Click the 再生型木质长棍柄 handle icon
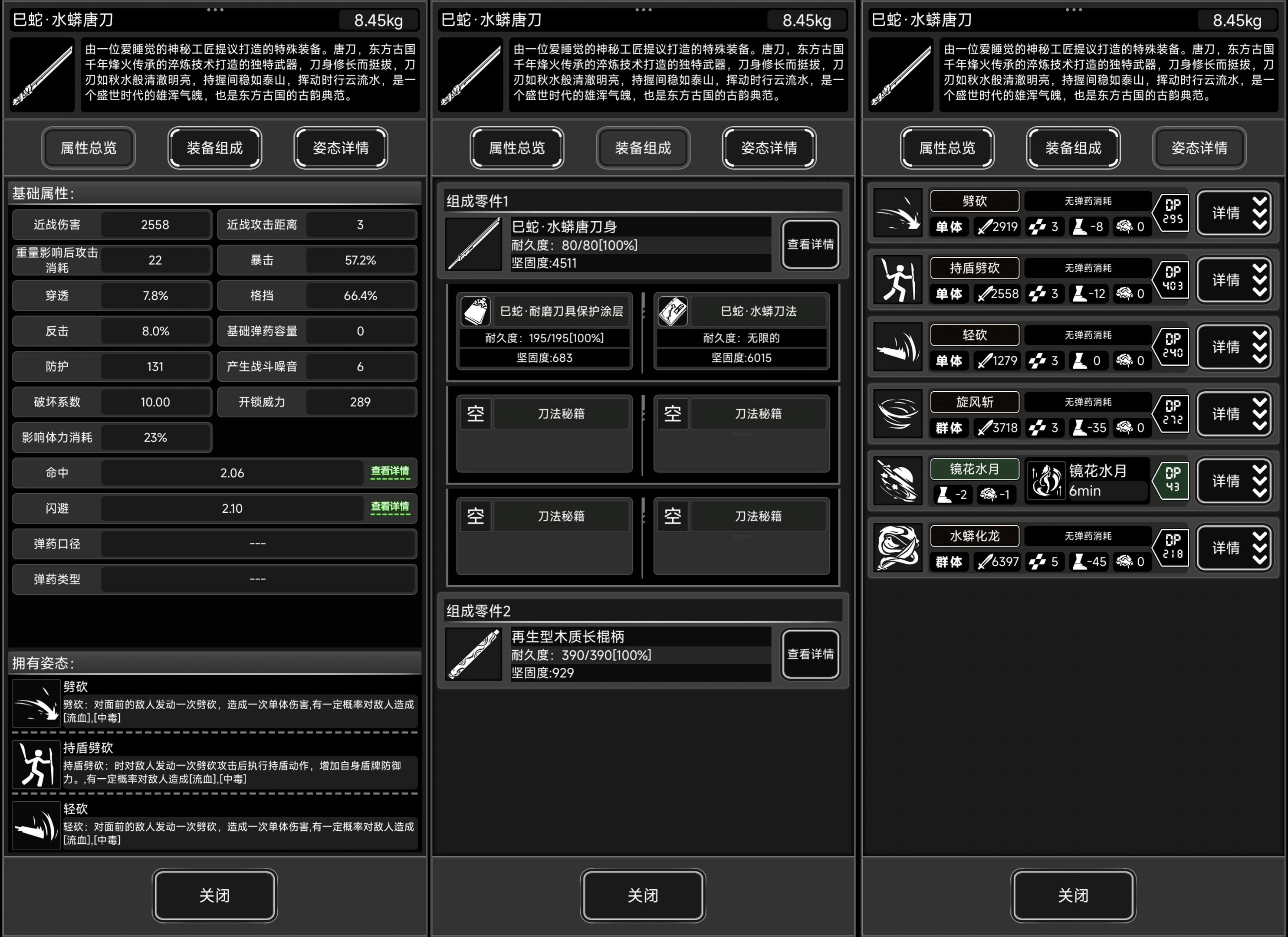 pos(473,654)
